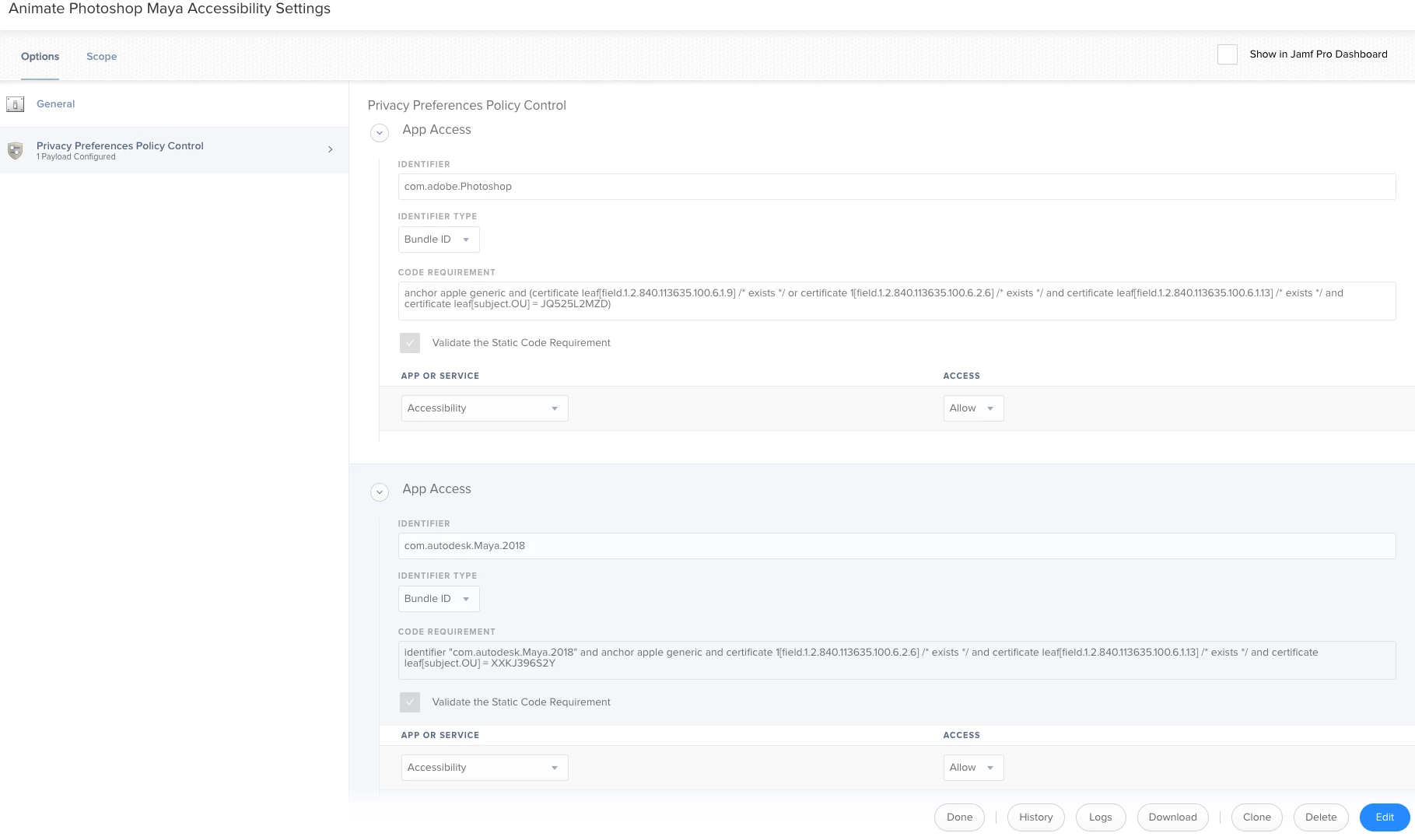
Task: Click the first App Access heading text
Action: (436, 130)
